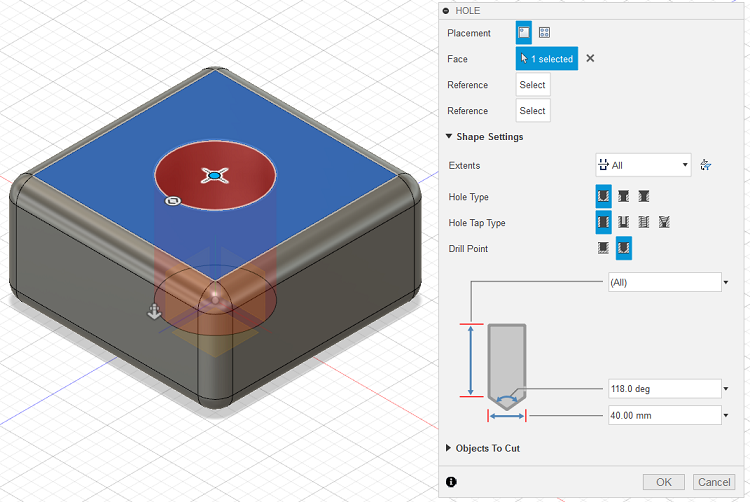Open the Extents dropdown set to All
This screenshot has width=750, height=502.
(643, 165)
